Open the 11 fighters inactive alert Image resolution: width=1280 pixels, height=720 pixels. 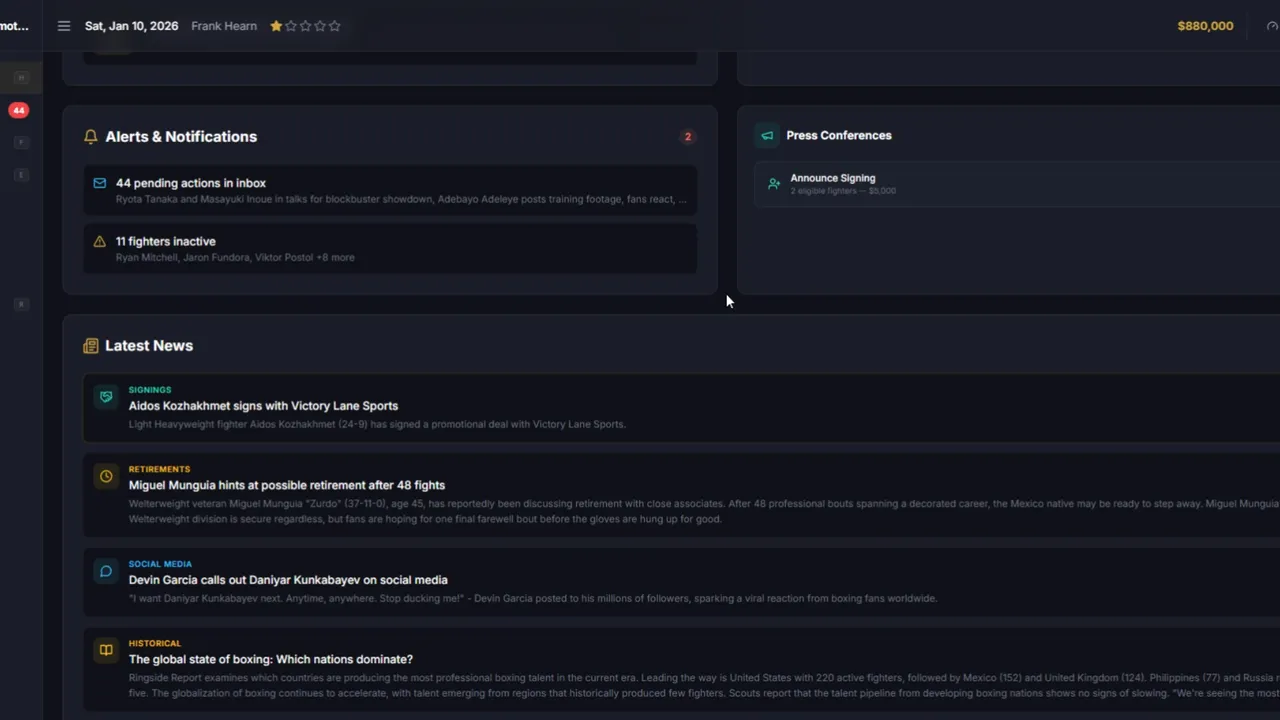click(x=390, y=248)
